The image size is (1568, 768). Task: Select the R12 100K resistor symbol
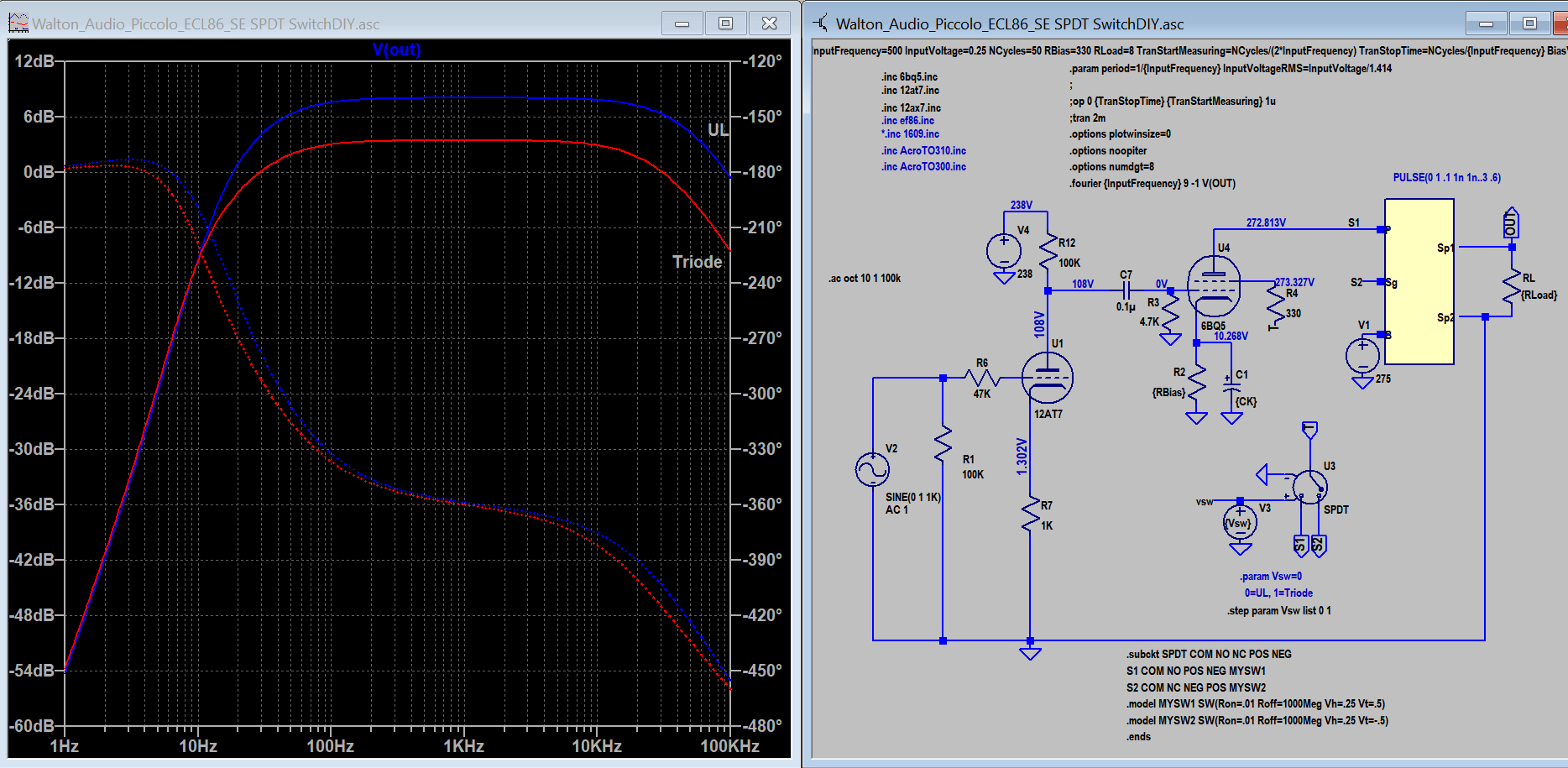click(x=1048, y=252)
